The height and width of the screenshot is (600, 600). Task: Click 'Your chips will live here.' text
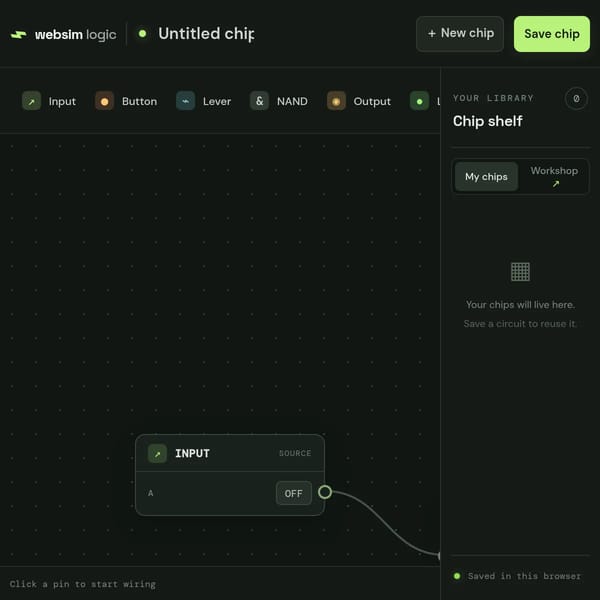pyautogui.click(x=520, y=305)
